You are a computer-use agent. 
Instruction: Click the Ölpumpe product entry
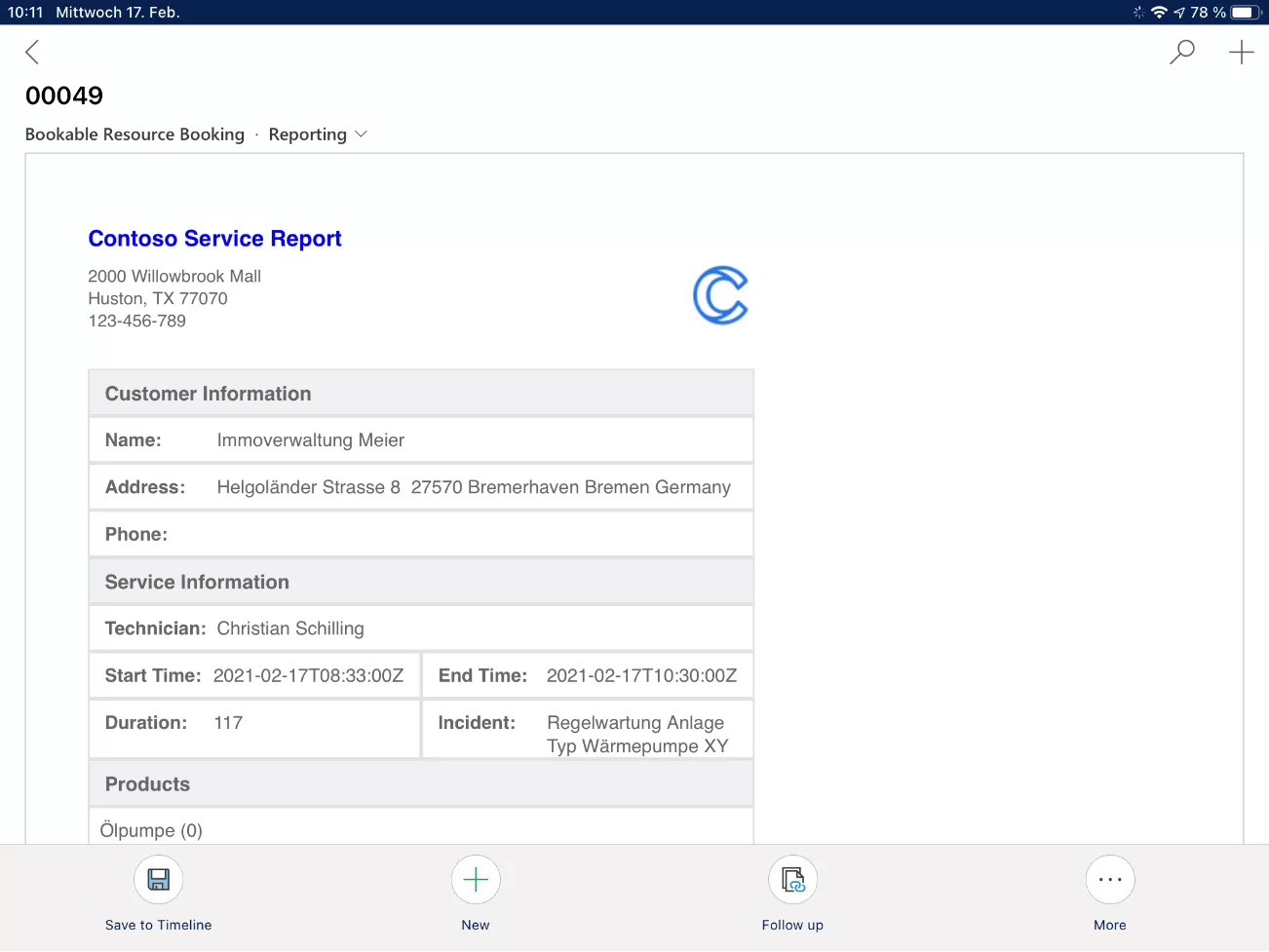151,830
